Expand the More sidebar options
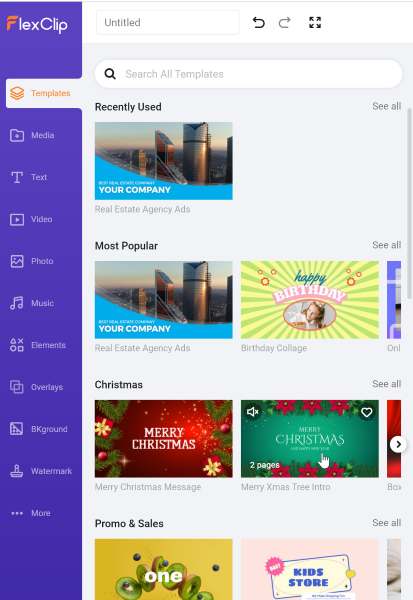Image resolution: width=413 pixels, height=600 pixels. pos(41,513)
